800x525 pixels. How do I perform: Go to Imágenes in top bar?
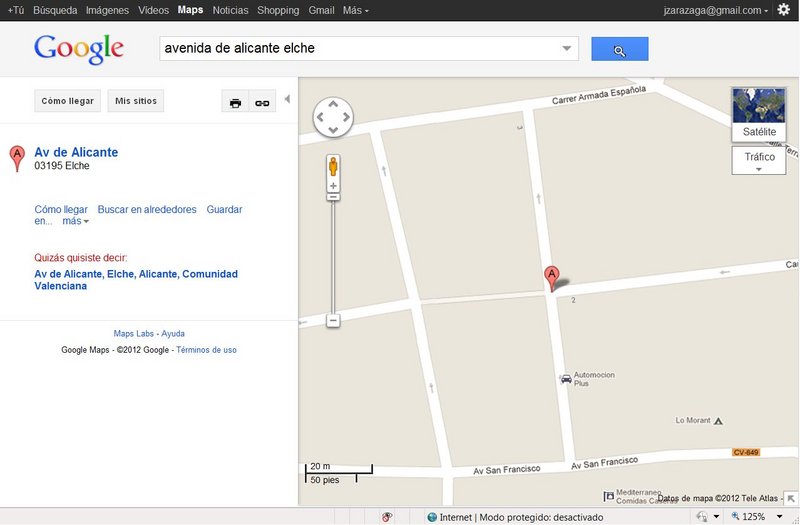pyautogui.click(x=107, y=10)
